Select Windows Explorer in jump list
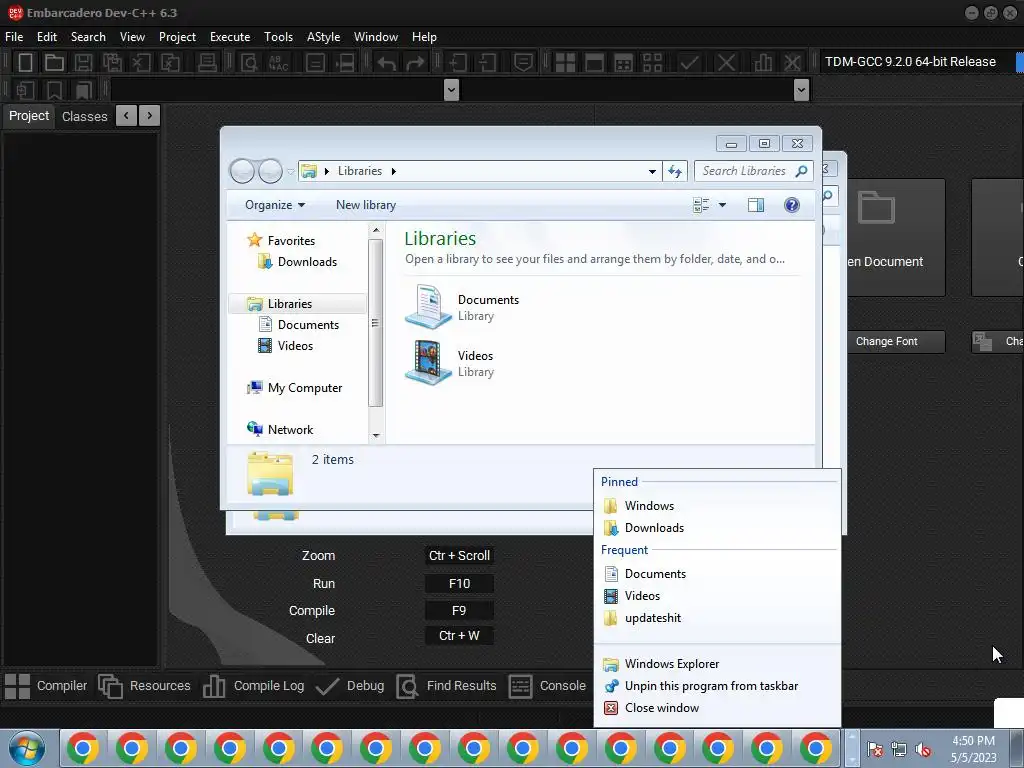1024x768 pixels. coord(716,664)
